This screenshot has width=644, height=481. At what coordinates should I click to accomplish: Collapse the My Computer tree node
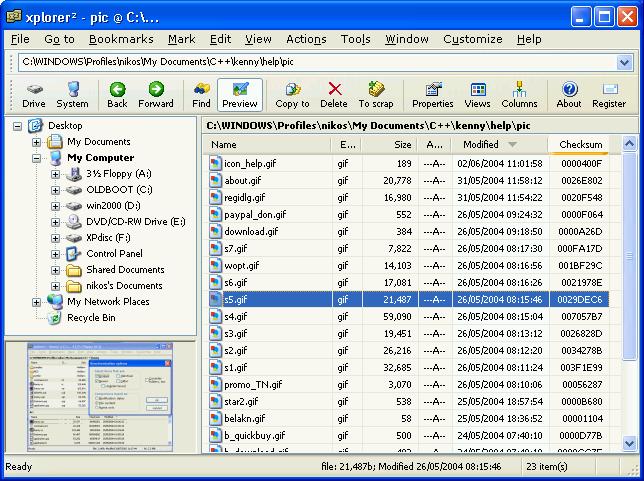pyautogui.click(x=37, y=158)
